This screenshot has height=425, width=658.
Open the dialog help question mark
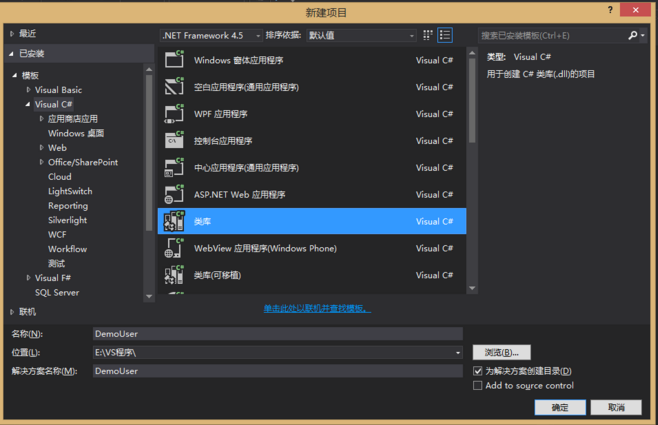610,10
